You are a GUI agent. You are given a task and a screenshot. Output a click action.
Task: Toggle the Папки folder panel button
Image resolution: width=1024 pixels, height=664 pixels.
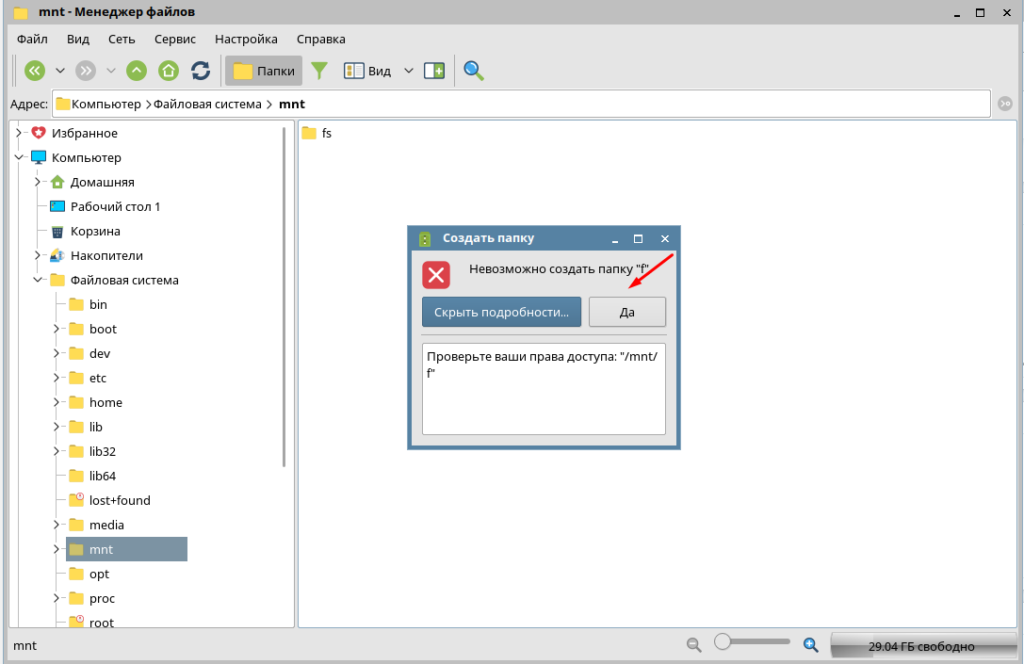tap(264, 71)
